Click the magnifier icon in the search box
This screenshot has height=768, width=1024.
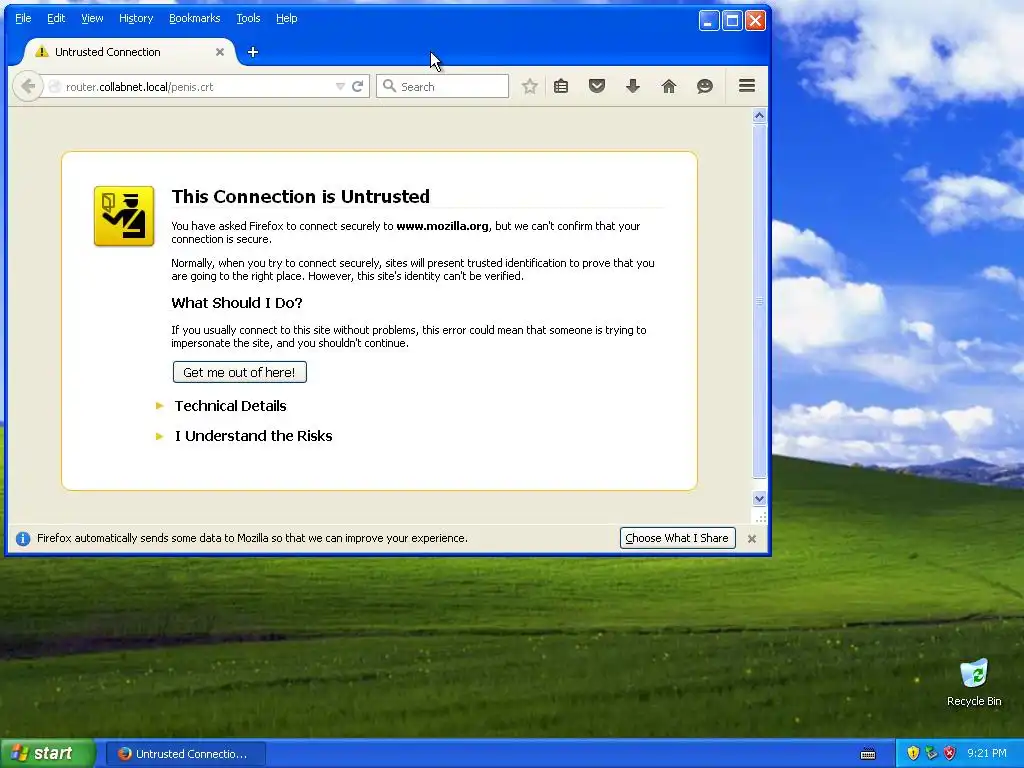click(x=389, y=86)
